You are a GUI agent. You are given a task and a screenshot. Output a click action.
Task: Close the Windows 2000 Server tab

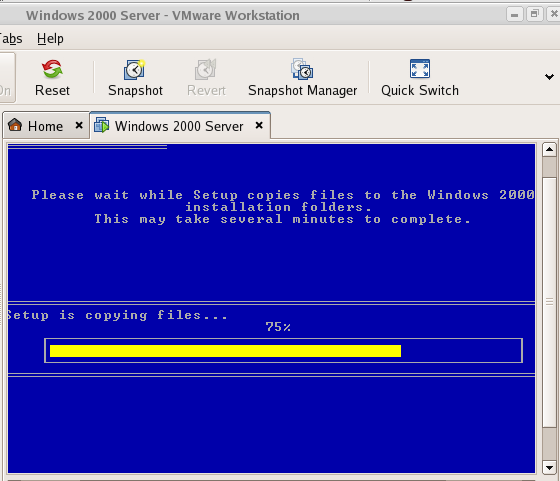pos(259,125)
